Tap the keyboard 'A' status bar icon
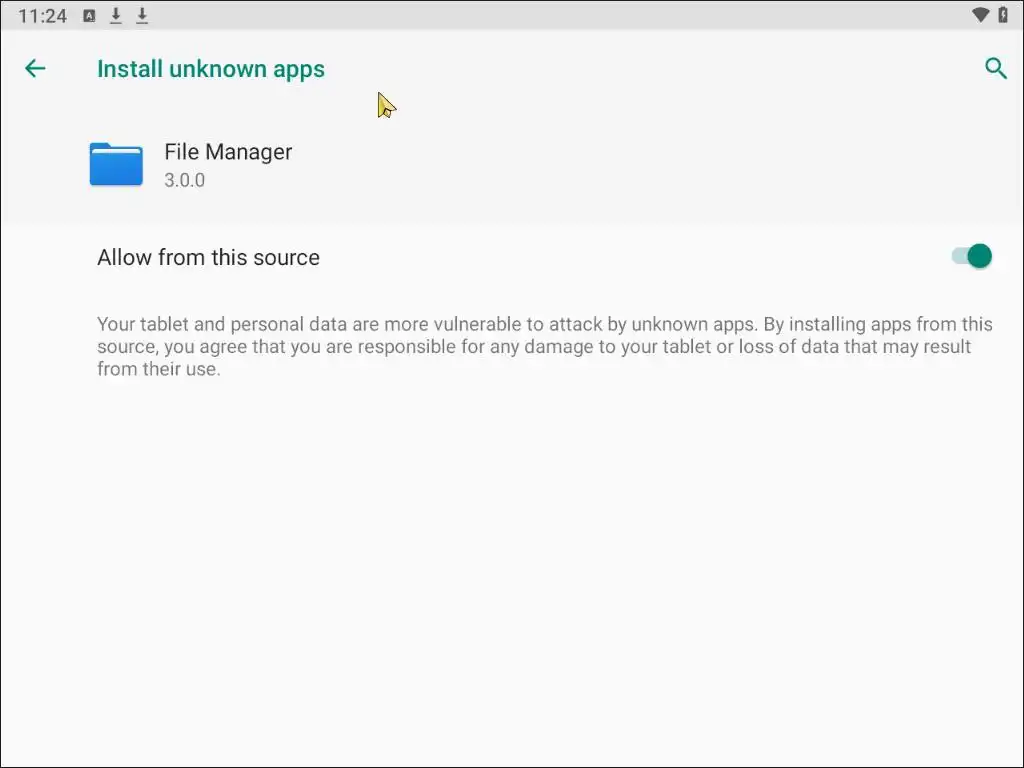This screenshot has height=768, width=1024. pyautogui.click(x=90, y=15)
